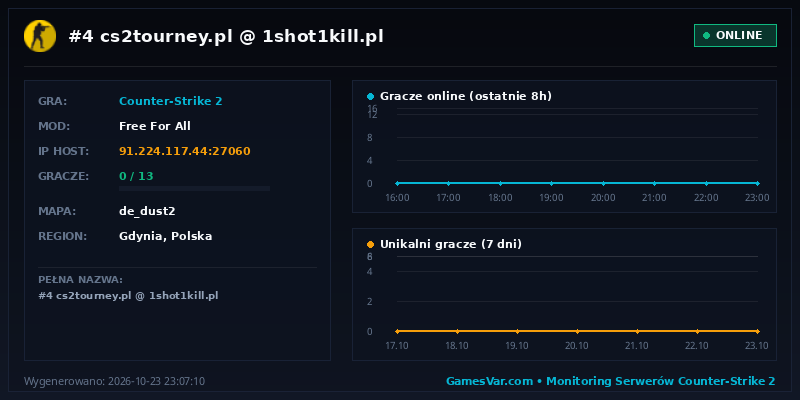Image resolution: width=800 pixels, height=400 pixels.
Task: Click the Counter-Strike soldier game icon
Action: point(40,36)
